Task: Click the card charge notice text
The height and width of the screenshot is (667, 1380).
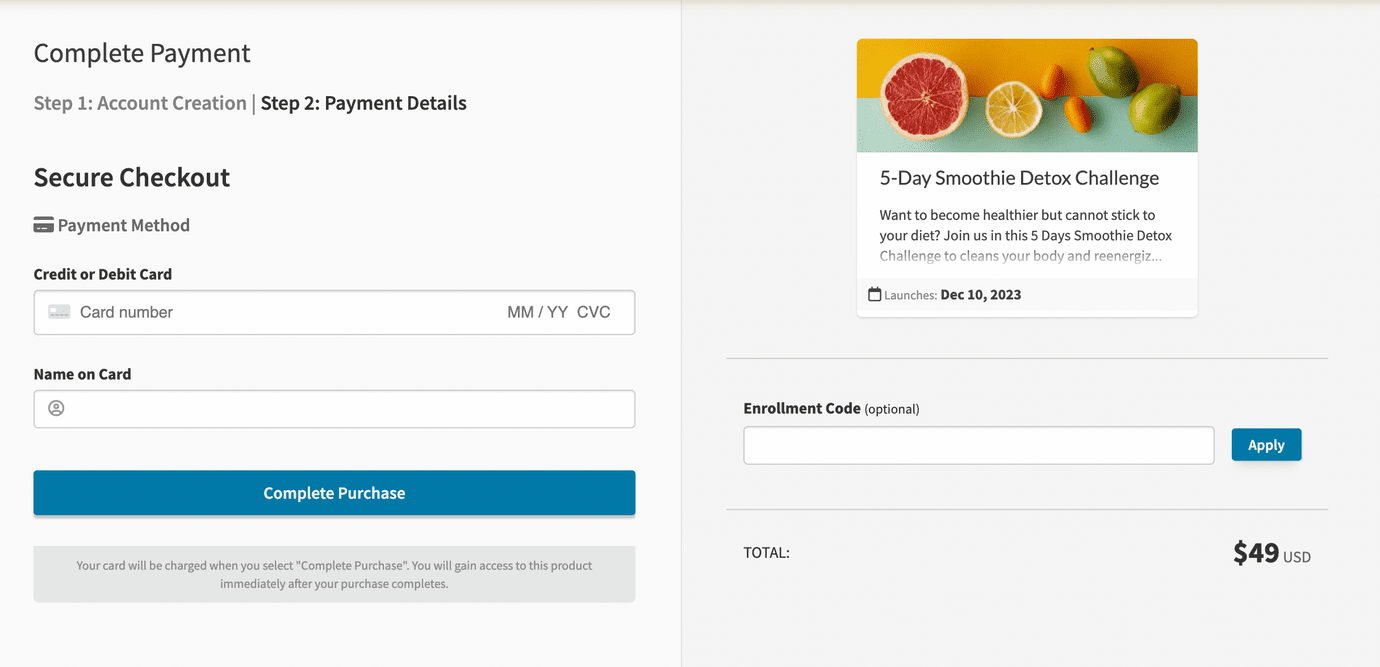Action: tap(334, 574)
